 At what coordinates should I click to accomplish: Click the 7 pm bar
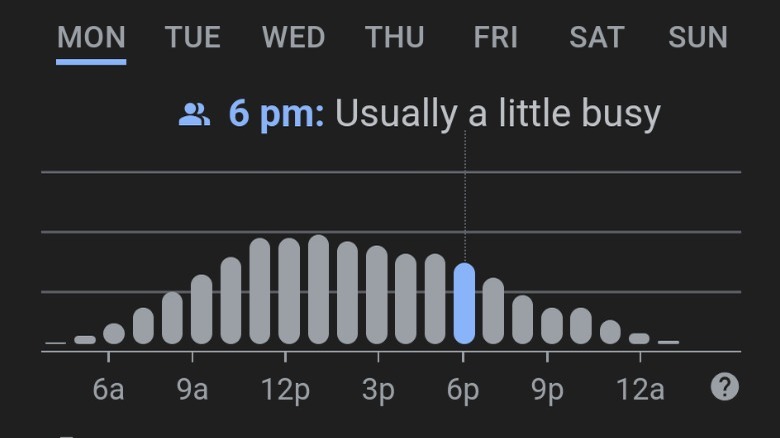tap(493, 311)
